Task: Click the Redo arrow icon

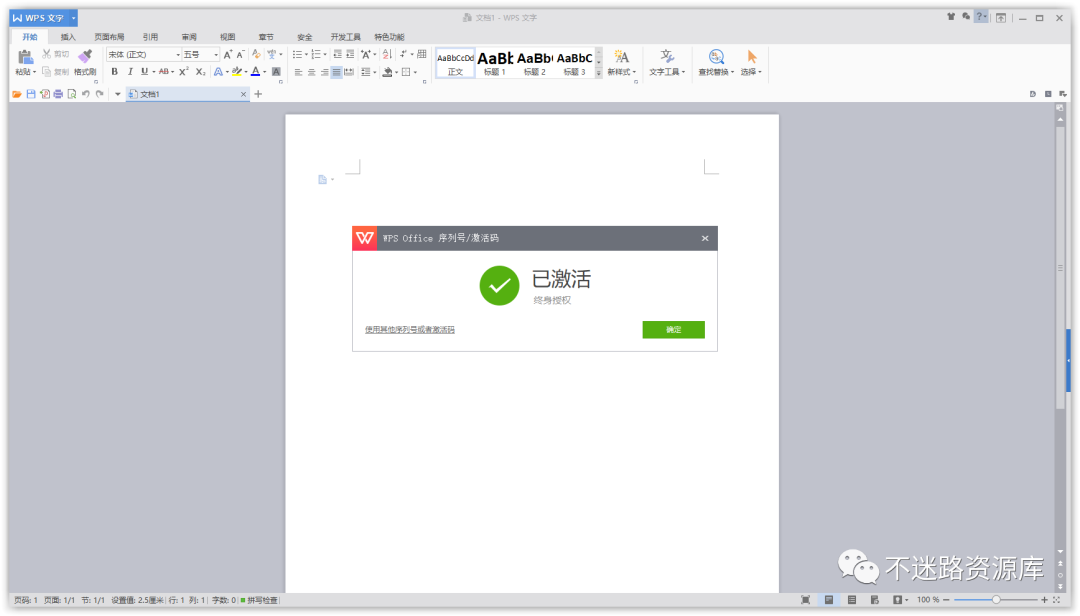Action: [100, 94]
